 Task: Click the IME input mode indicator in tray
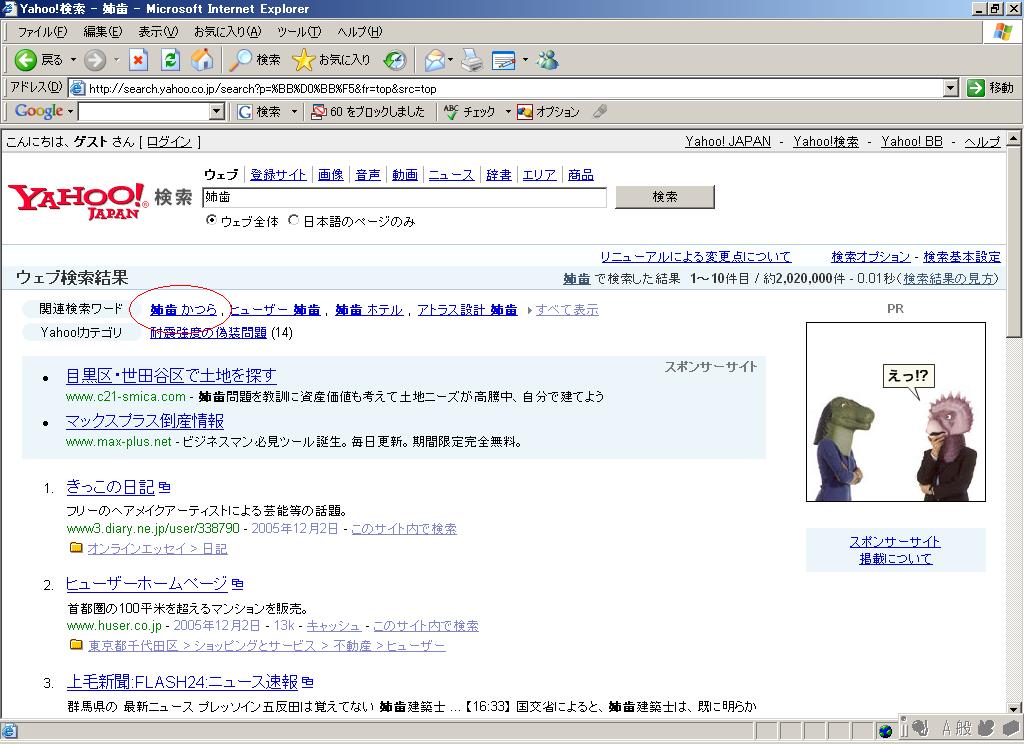[x=948, y=728]
